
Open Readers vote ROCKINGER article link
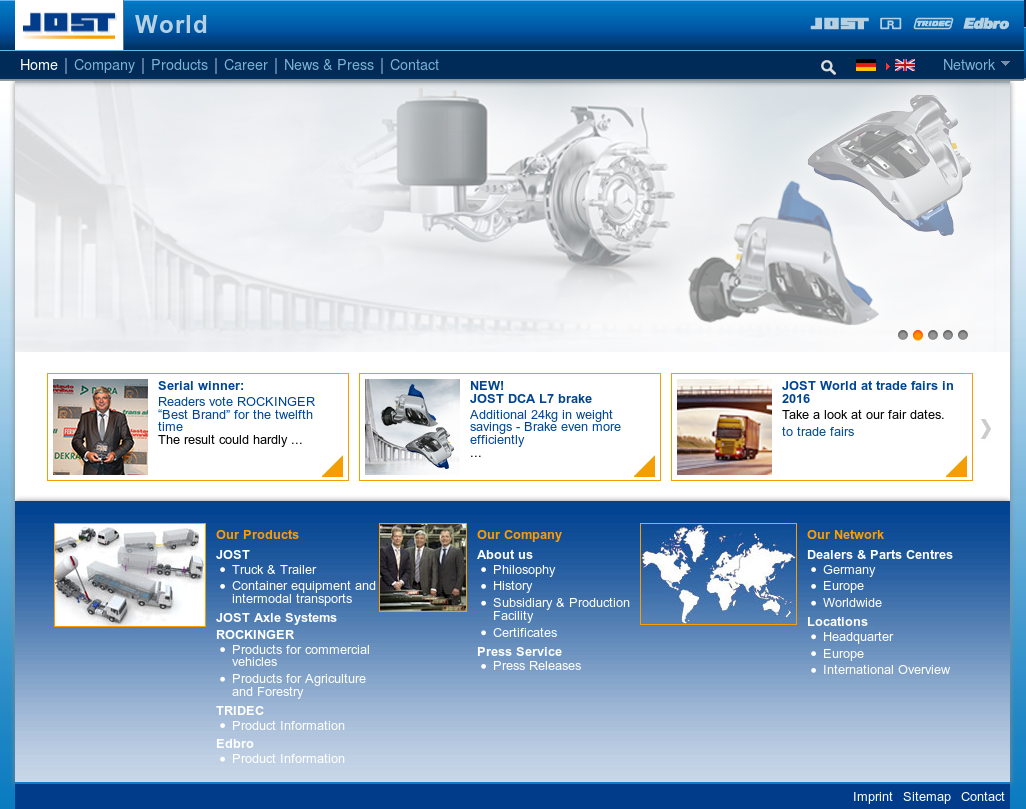pos(236,414)
